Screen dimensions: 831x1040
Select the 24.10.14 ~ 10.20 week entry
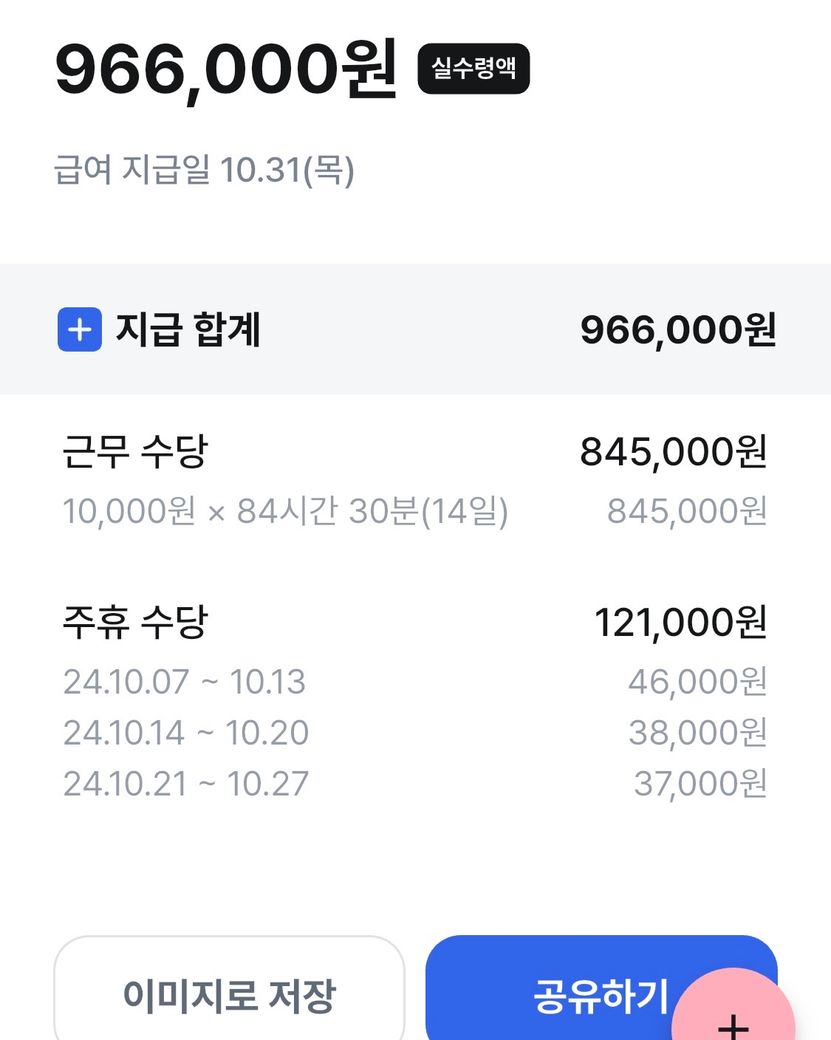pyautogui.click(x=186, y=733)
